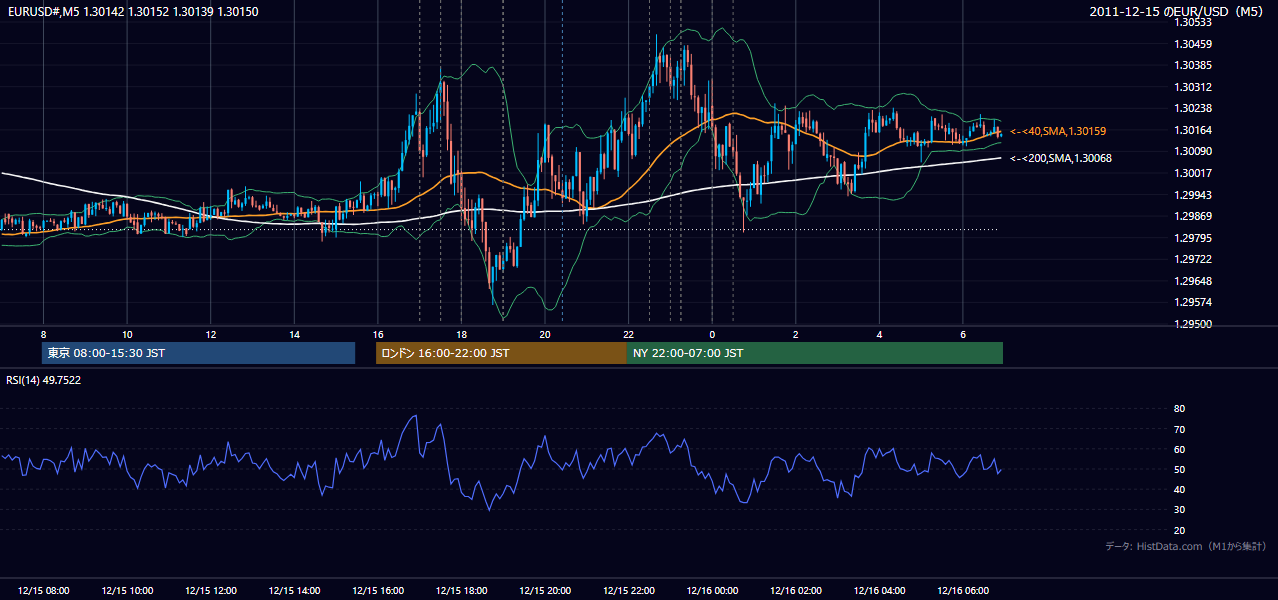Click price axis value 1.30385
The image size is (1278, 600).
coord(1193,65)
